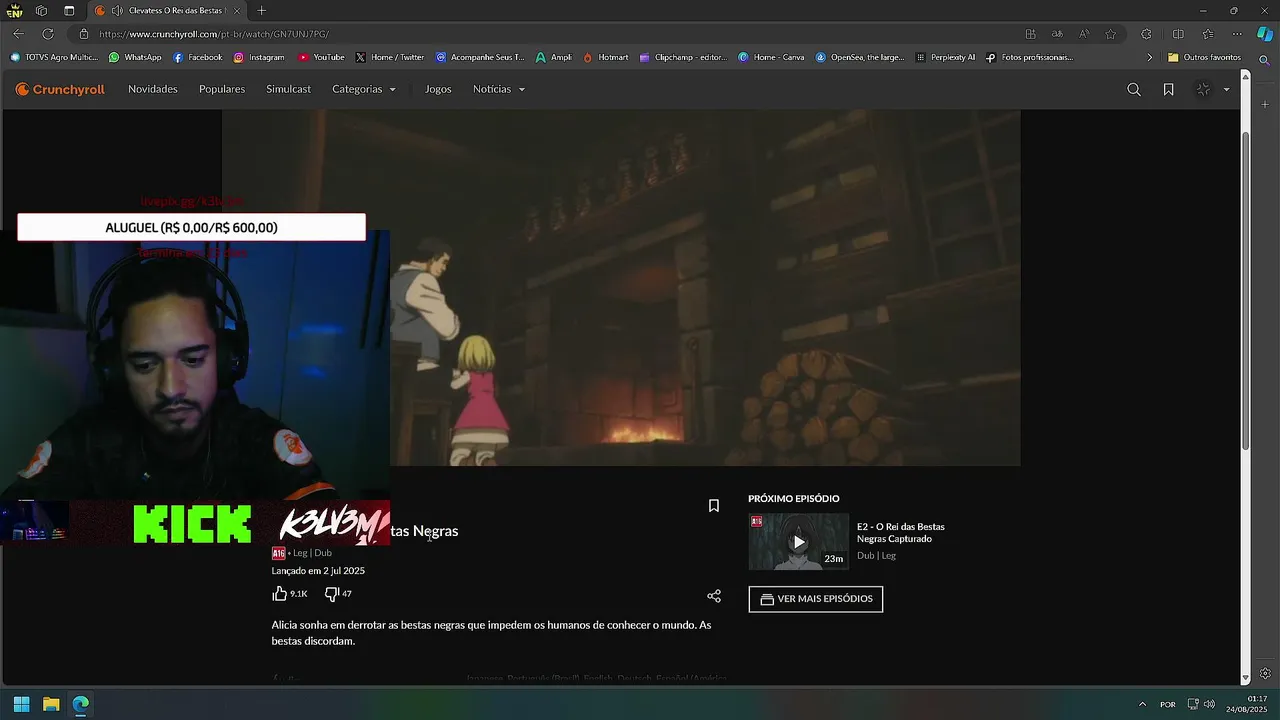Mute the tab via speaker icon
1280x720 pixels.
point(117,11)
